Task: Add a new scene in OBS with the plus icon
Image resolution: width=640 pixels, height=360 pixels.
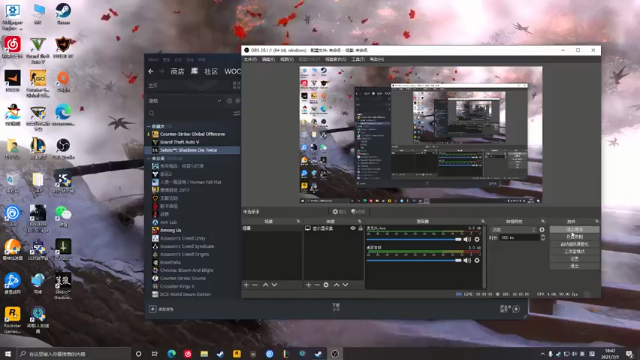Action: pos(246,284)
